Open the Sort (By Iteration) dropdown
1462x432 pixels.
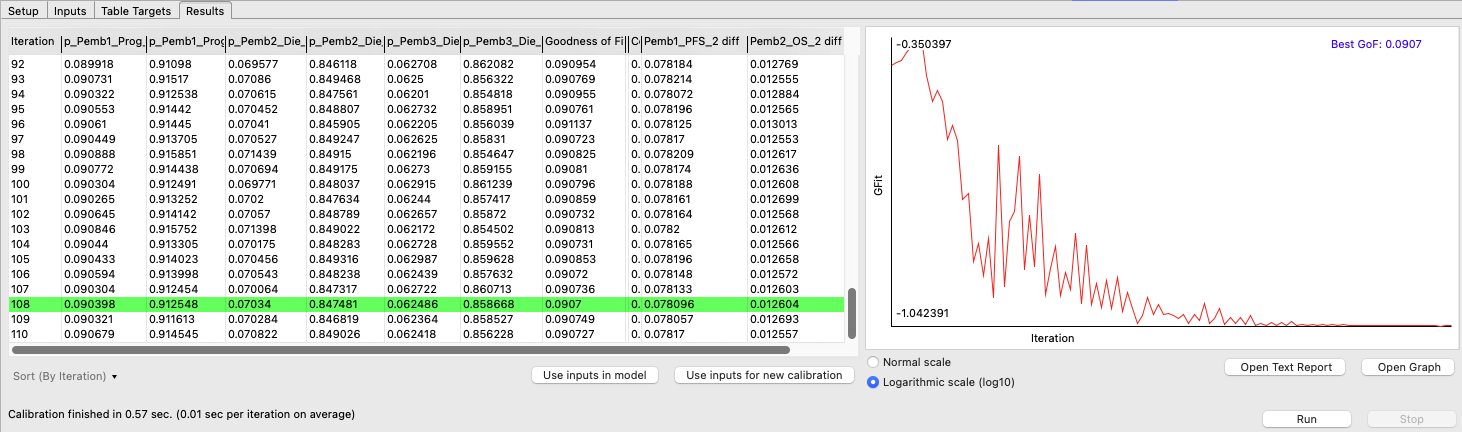[66, 376]
